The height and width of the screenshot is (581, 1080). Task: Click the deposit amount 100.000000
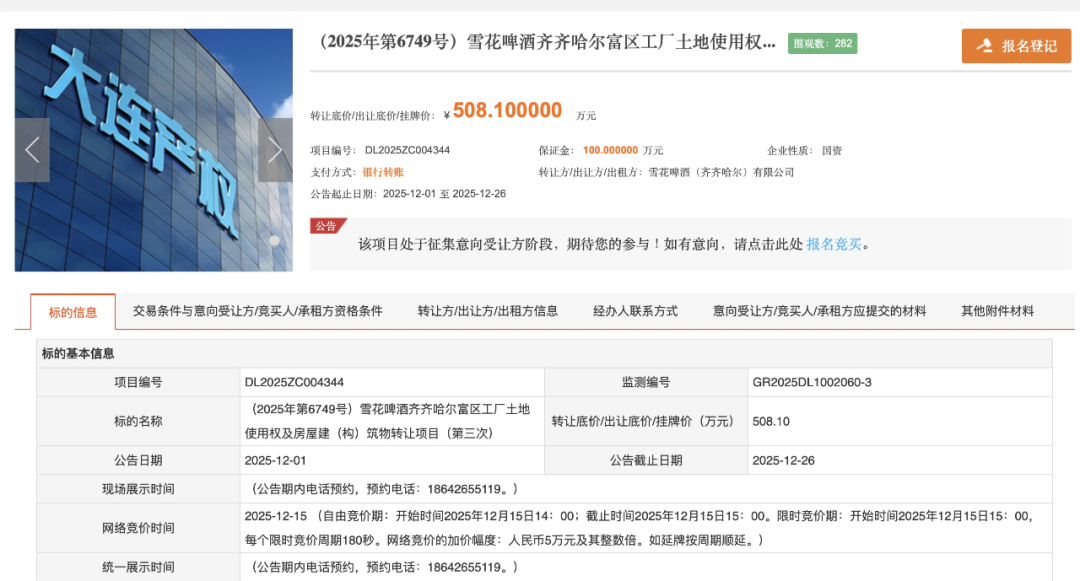pyautogui.click(x=610, y=150)
